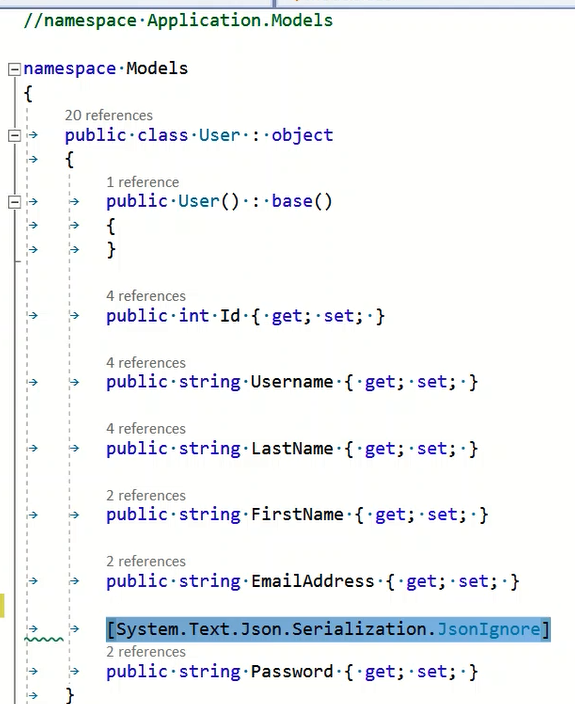The image size is (575, 704).
Task: Collapse the User class outline
Action: (14, 135)
